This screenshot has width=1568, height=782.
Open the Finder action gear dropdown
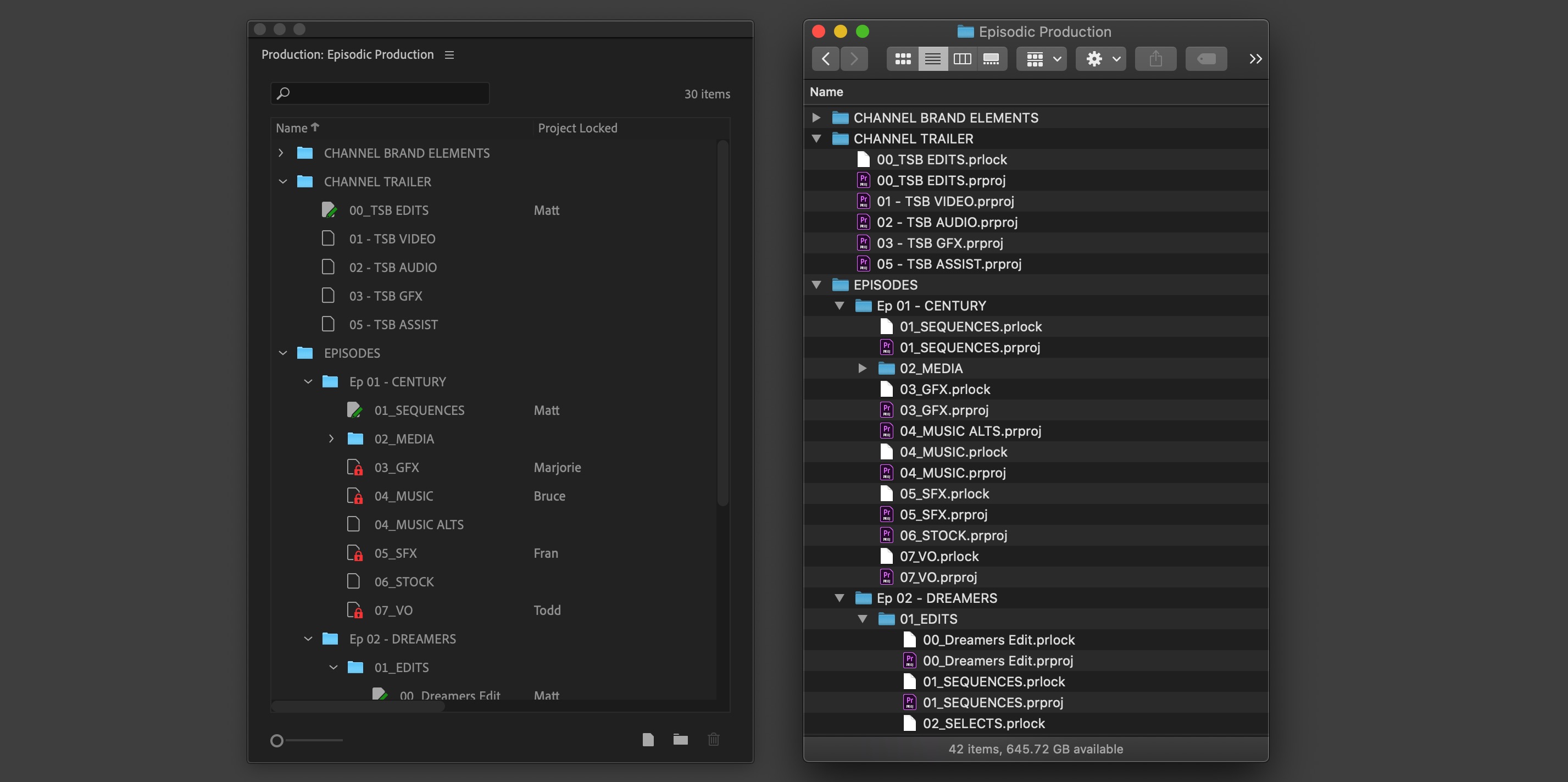tap(1100, 59)
